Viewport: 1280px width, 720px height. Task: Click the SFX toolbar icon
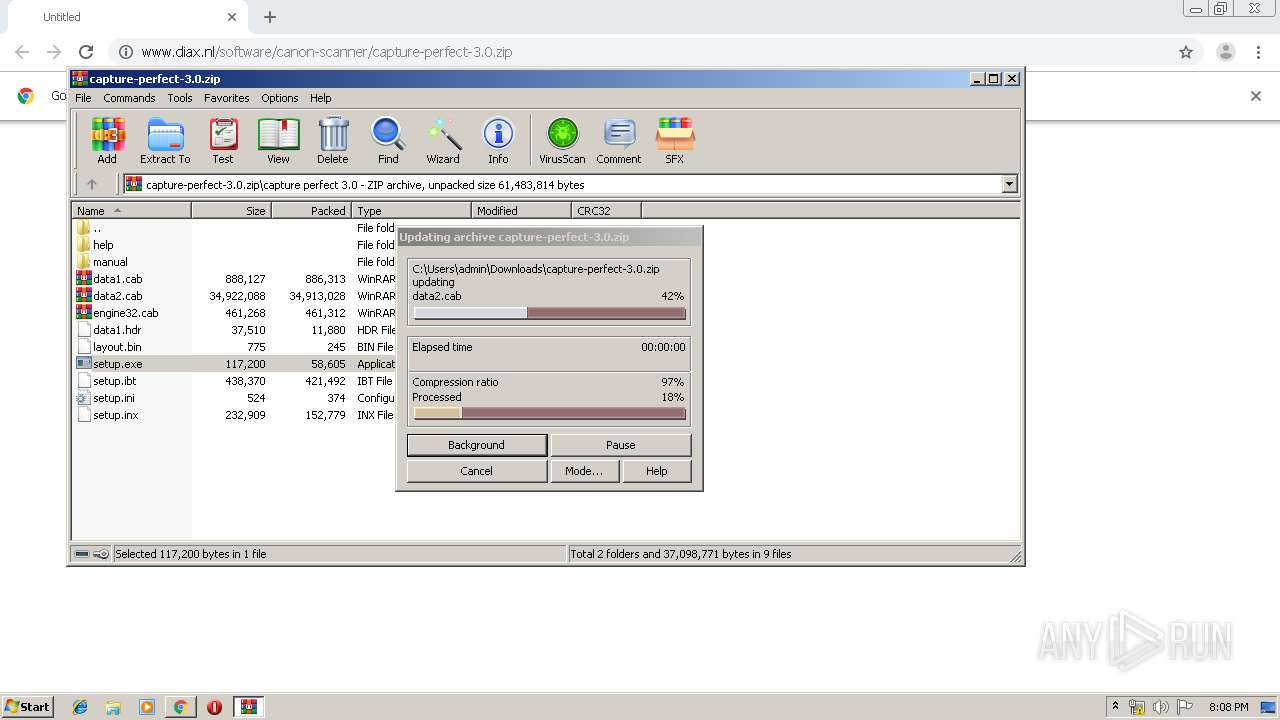click(x=675, y=141)
